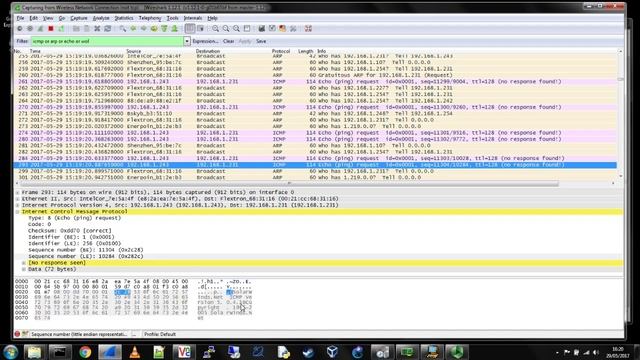The image size is (640, 360).
Task: Edit display filters icon
Action: click(x=272, y=29)
